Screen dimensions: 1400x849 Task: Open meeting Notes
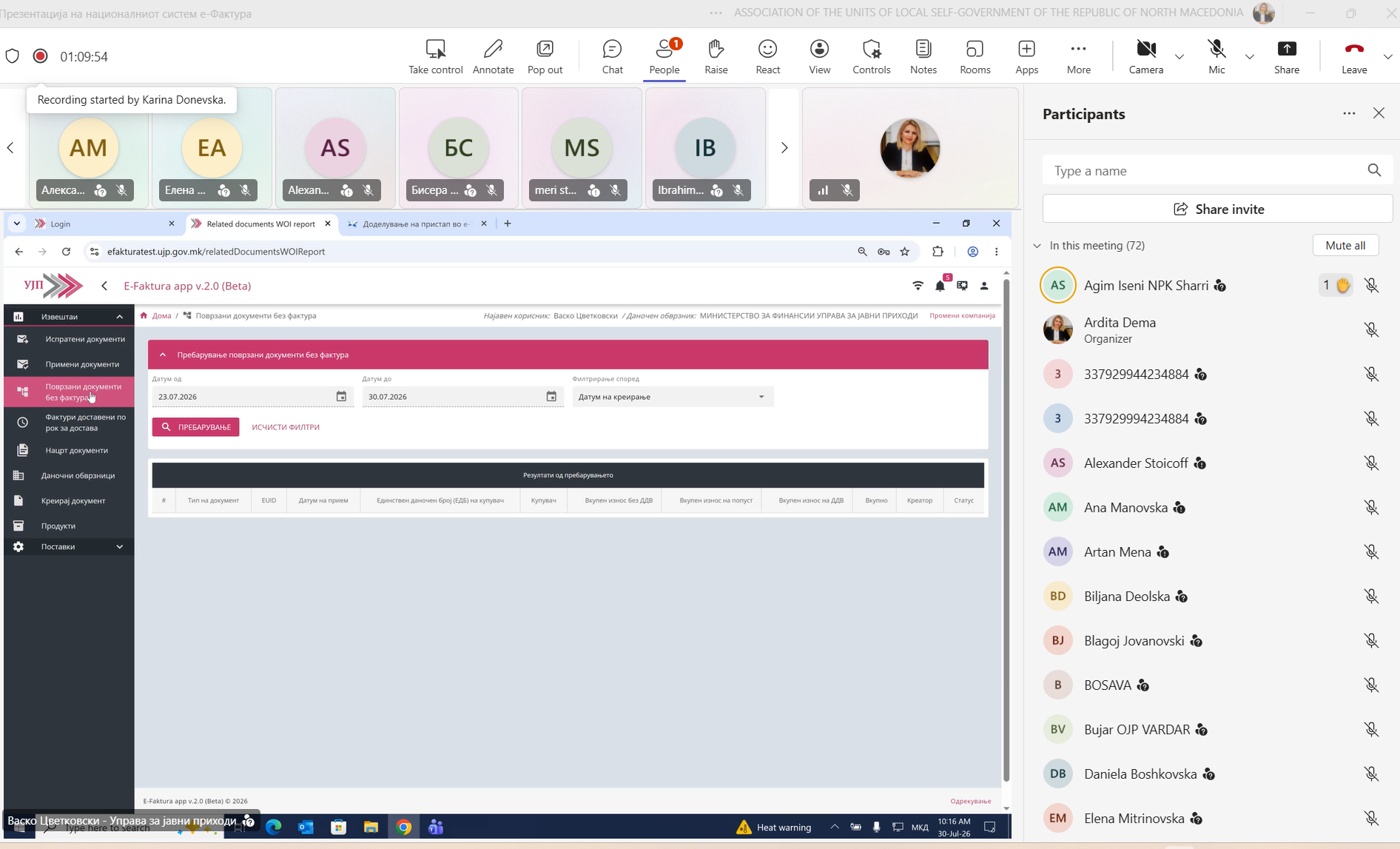(x=923, y=57)
